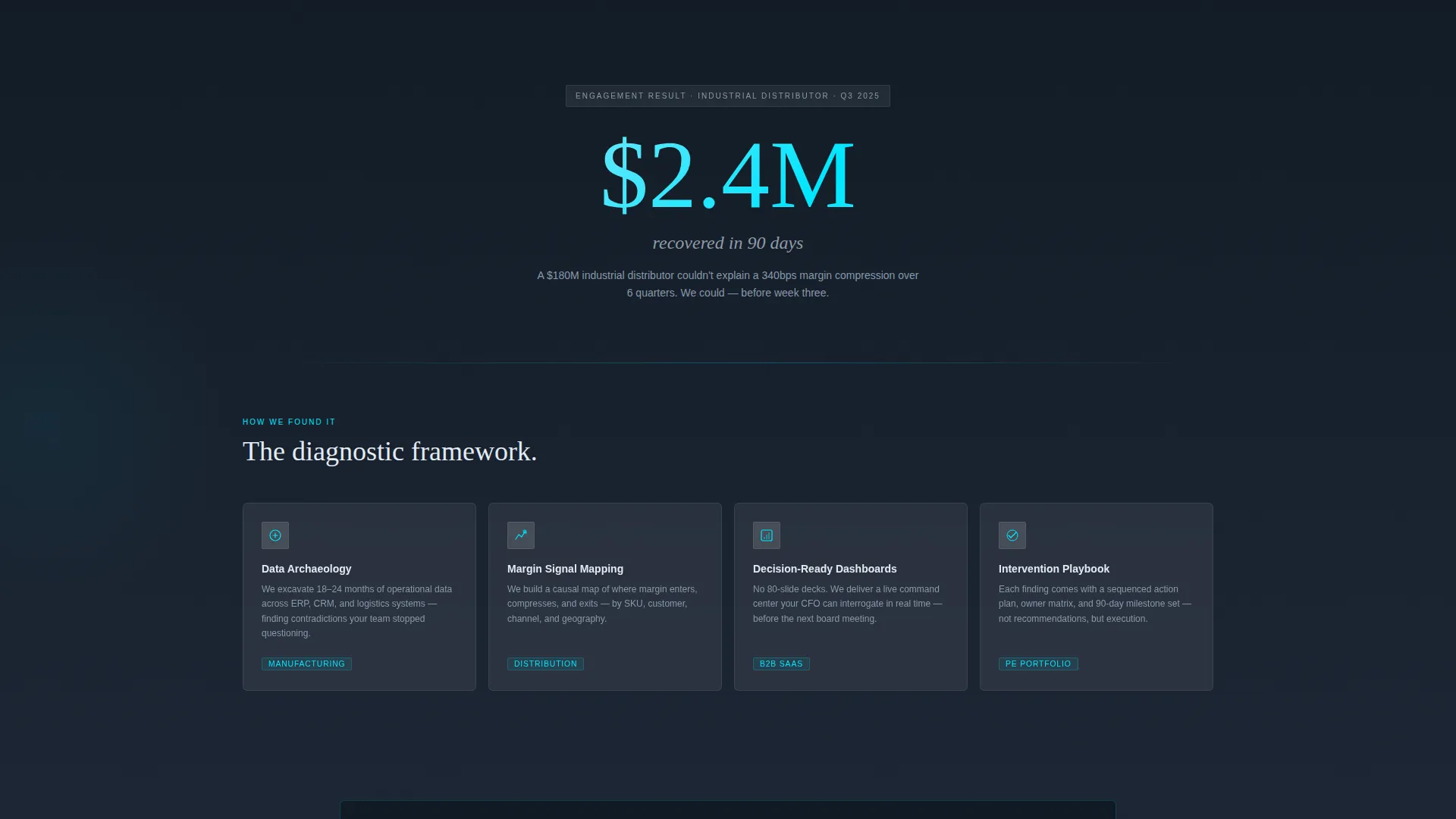Select the B2B SAAS tag

781,664
